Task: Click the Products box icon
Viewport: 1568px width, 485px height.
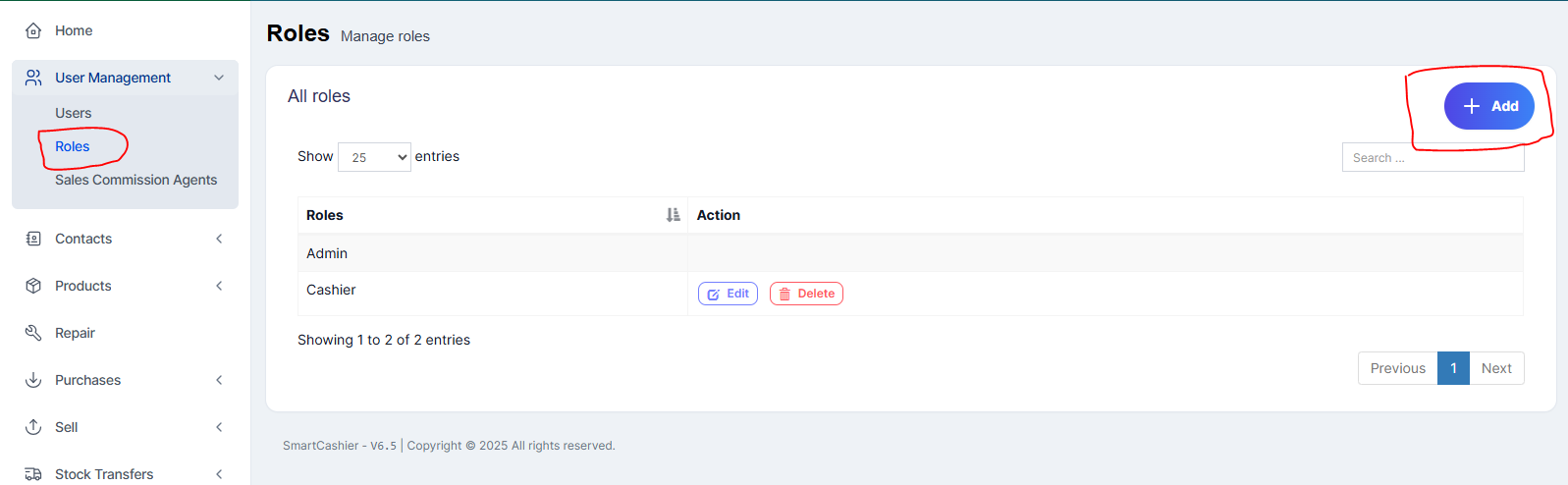Action: [33, 286]
